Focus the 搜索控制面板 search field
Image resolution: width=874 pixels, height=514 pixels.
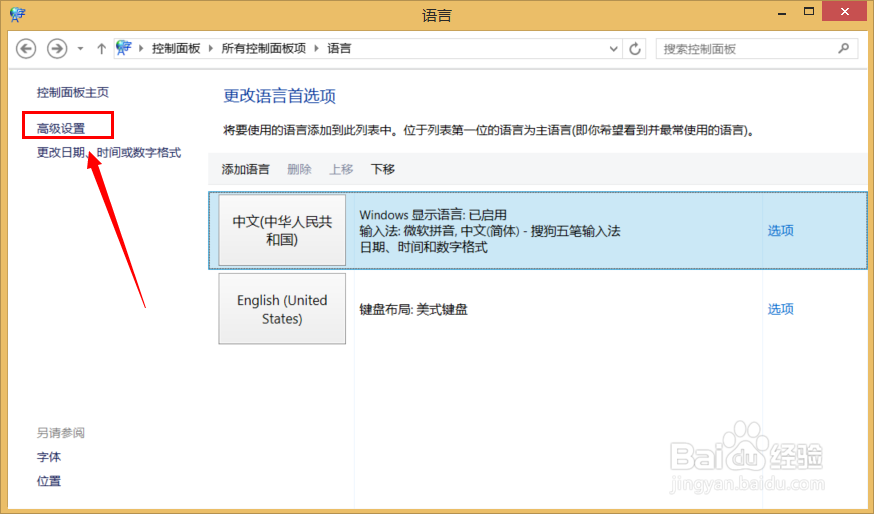click(x=757, y=49)
